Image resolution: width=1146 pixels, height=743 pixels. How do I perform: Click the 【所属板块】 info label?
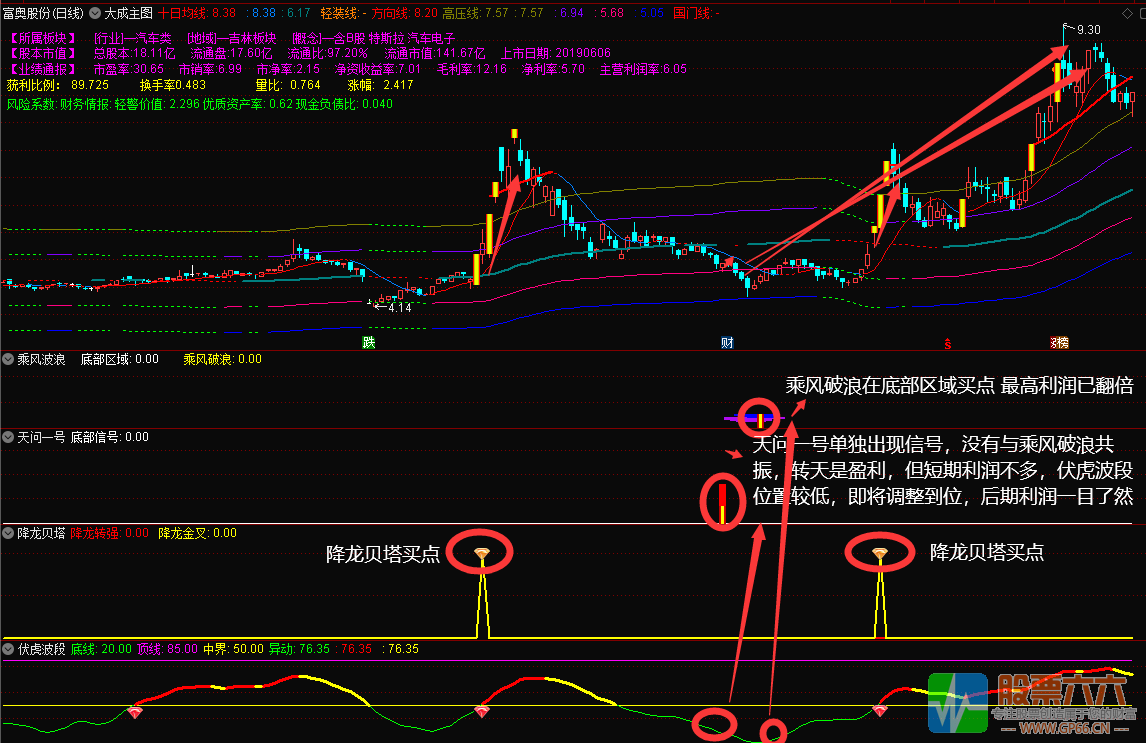point(41,38)
